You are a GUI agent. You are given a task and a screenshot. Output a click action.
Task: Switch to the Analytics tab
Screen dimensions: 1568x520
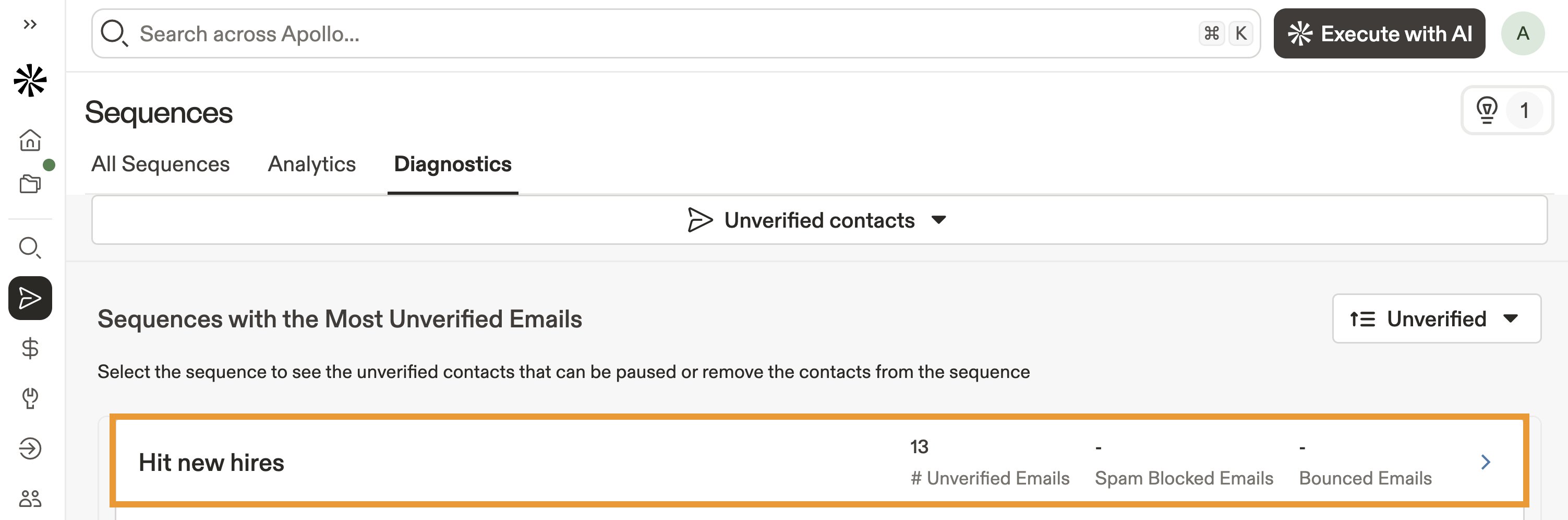311,164
